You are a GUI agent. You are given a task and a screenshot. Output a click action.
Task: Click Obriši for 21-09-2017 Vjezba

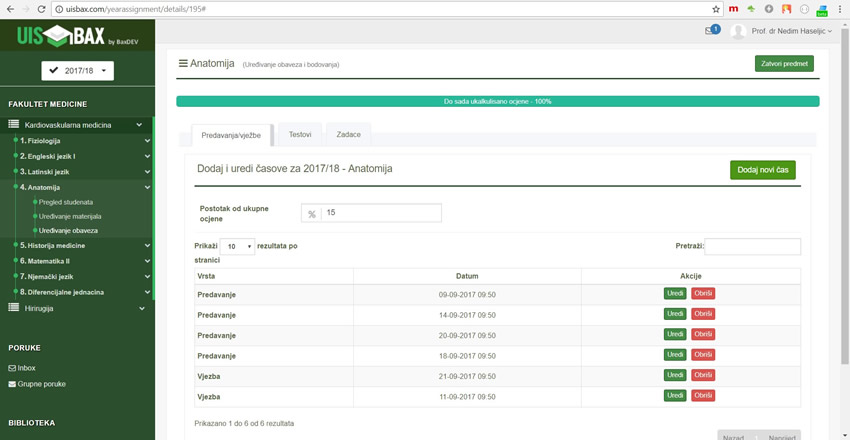click(x=703, y=376)
